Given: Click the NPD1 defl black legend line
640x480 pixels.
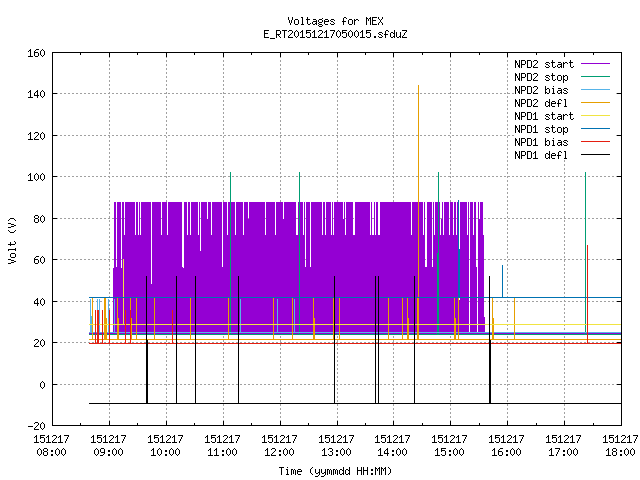Looking at the screenshot, I should [595, 155].
